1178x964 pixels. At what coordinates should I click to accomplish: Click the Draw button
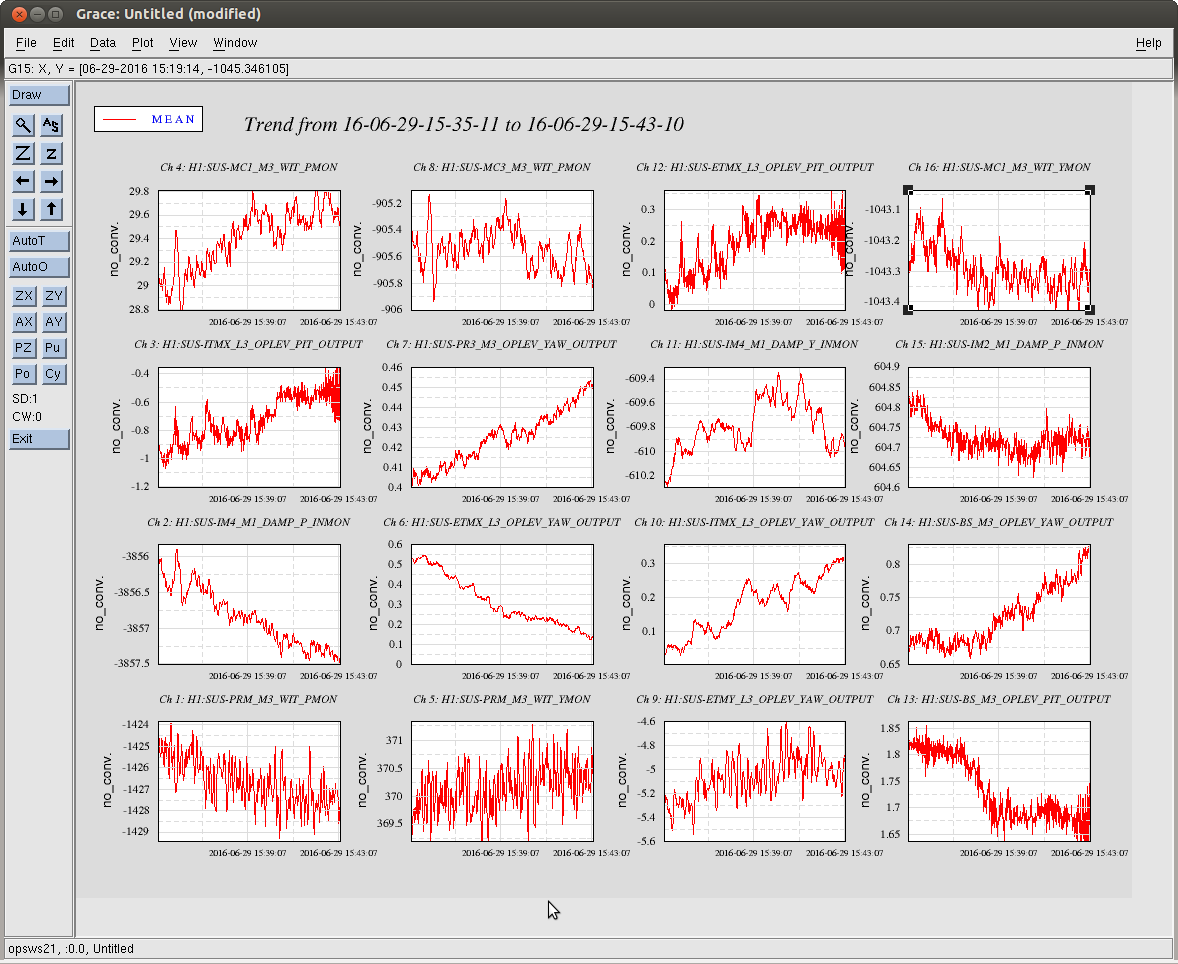(x=39, y=95)
